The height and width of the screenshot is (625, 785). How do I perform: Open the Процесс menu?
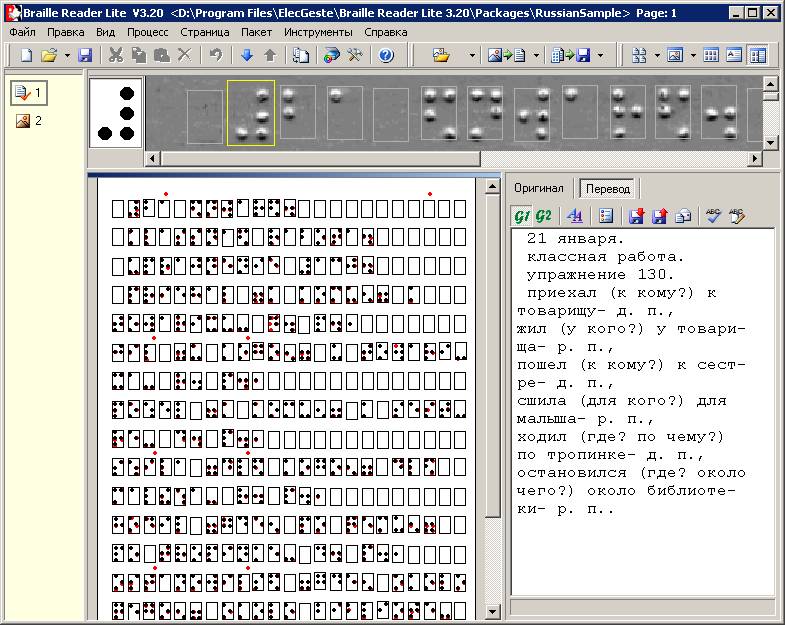(148, 32)
